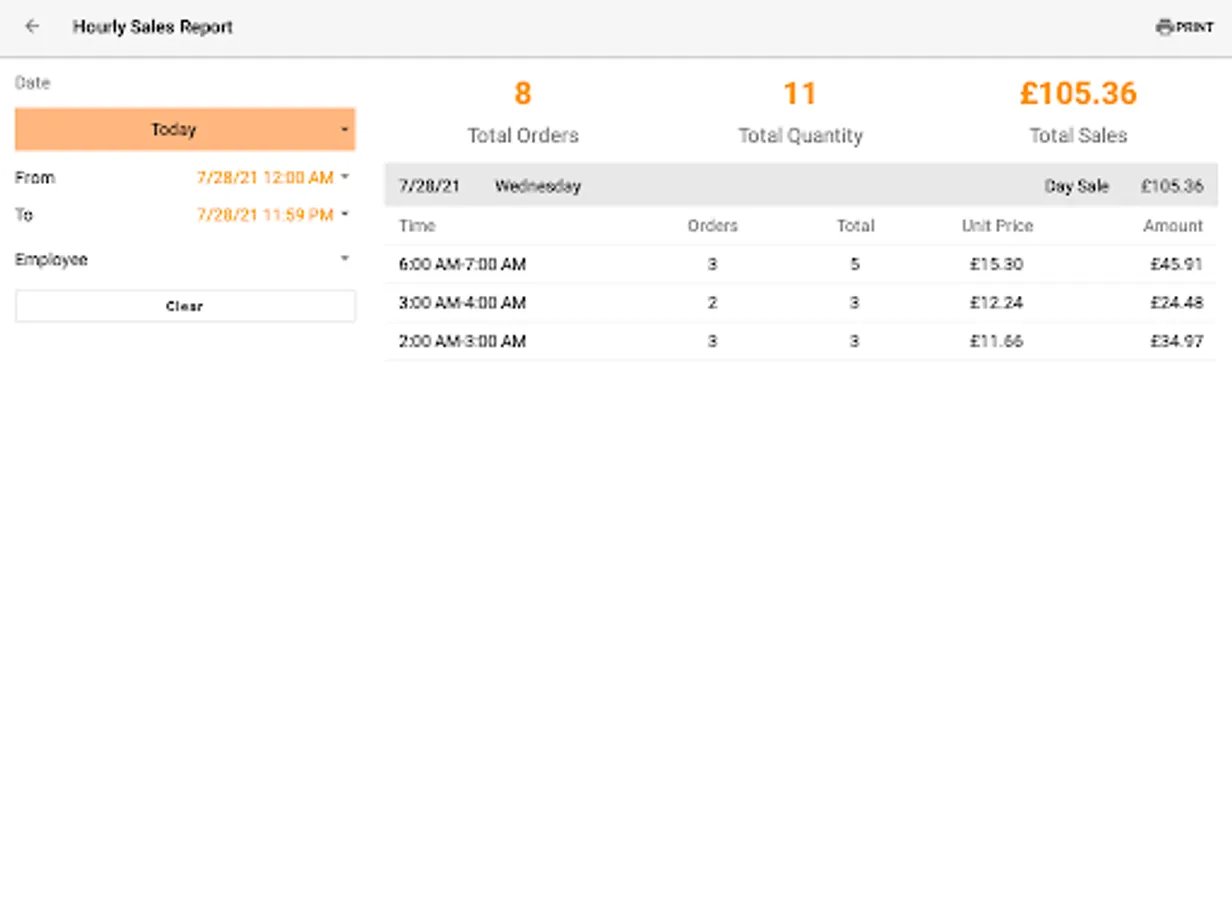Click the From date value 7/28/21 12:00 AM
This screenshot has width=1232, height=900.
pos(265,178)
